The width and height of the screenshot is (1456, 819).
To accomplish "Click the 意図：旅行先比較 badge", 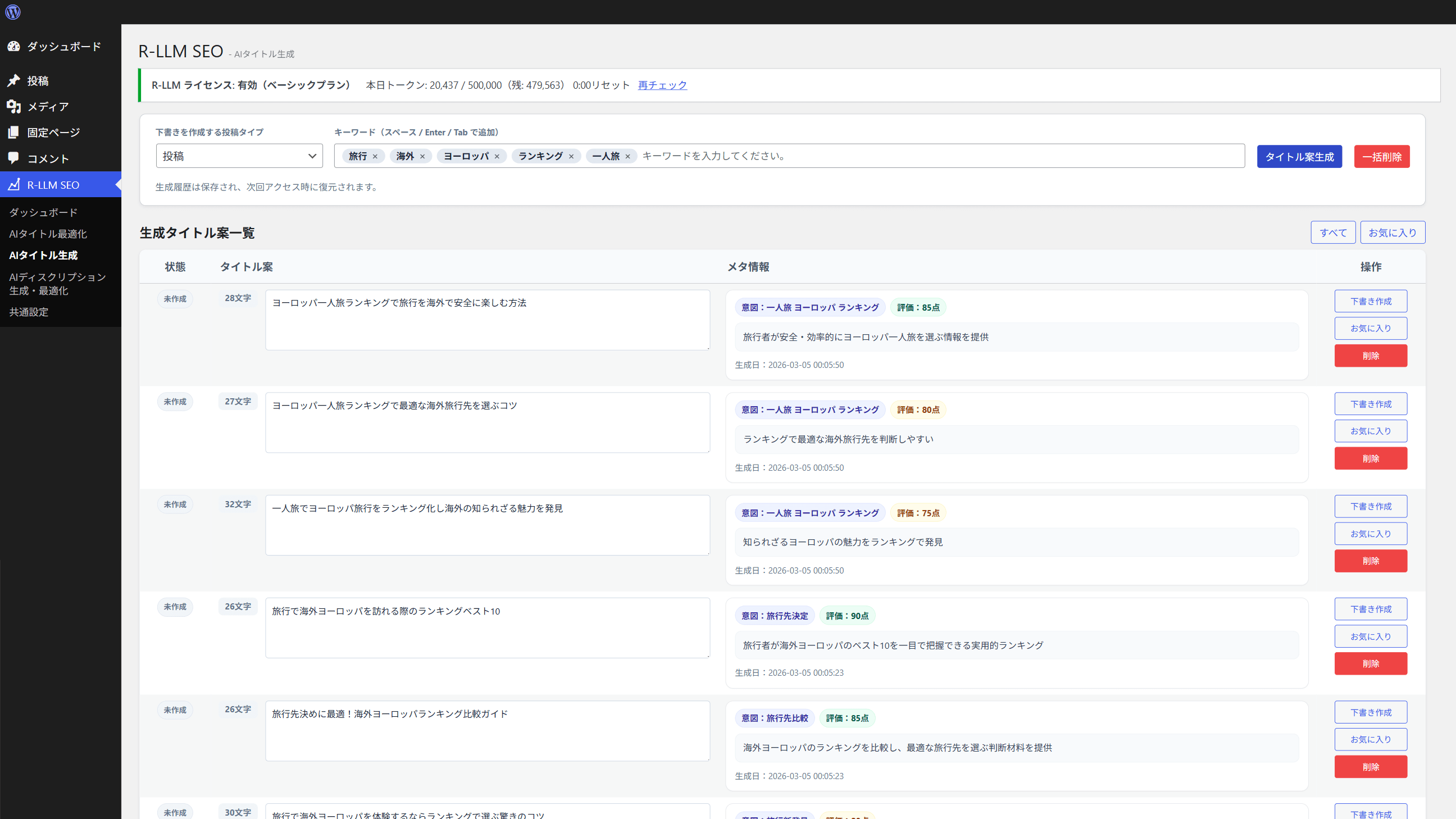I will point(775,718).
